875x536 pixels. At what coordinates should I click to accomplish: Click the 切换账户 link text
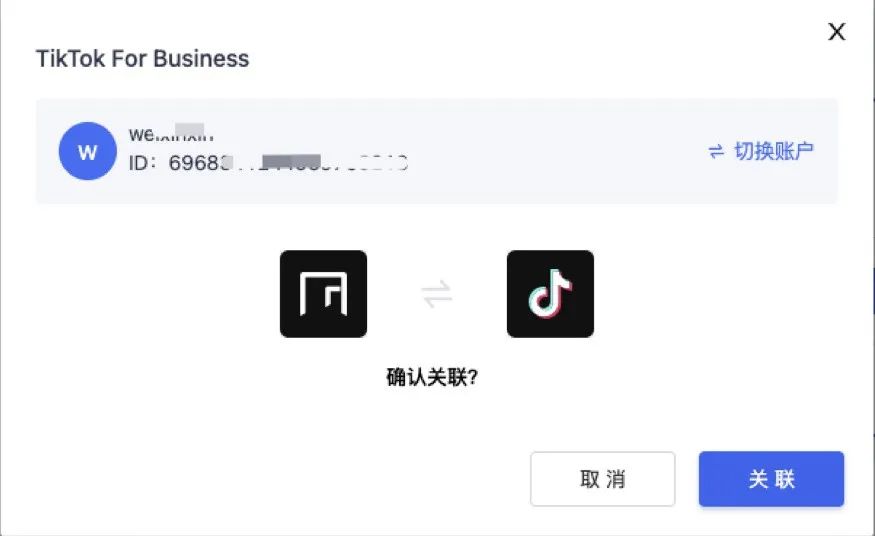pos(774,151)
